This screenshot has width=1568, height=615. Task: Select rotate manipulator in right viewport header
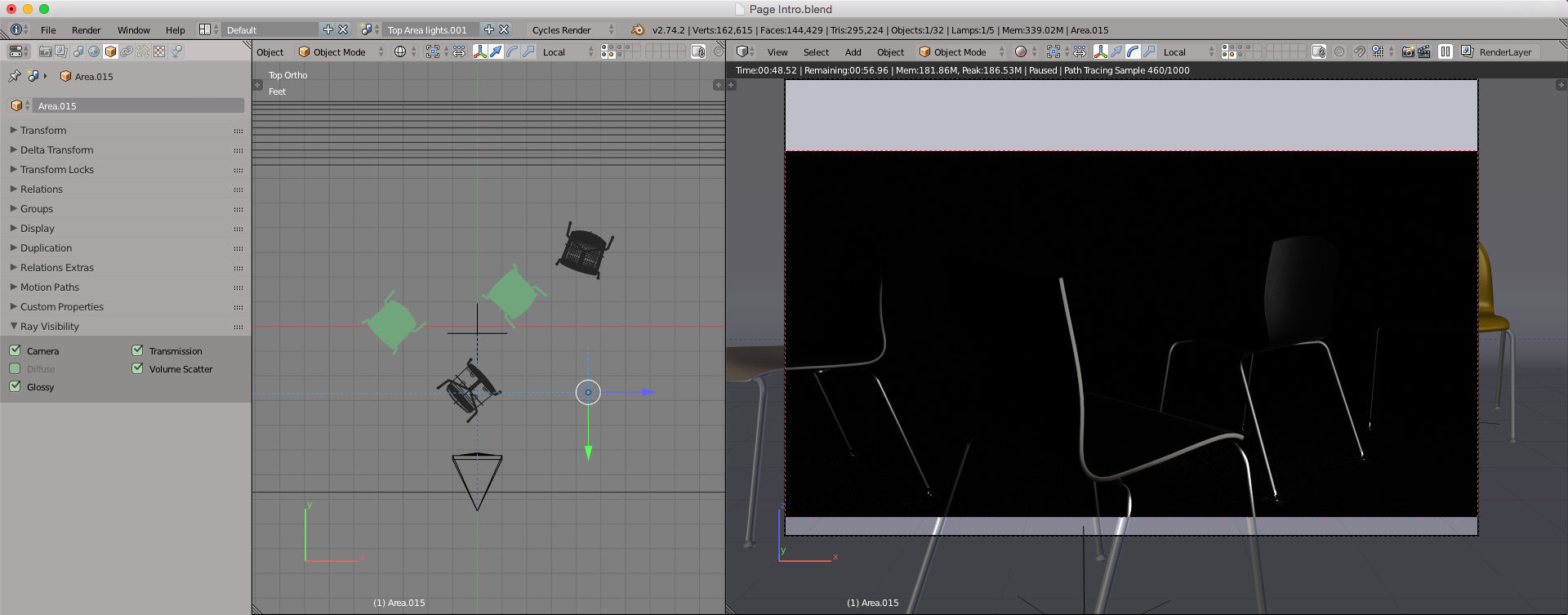click(1133, 51)
